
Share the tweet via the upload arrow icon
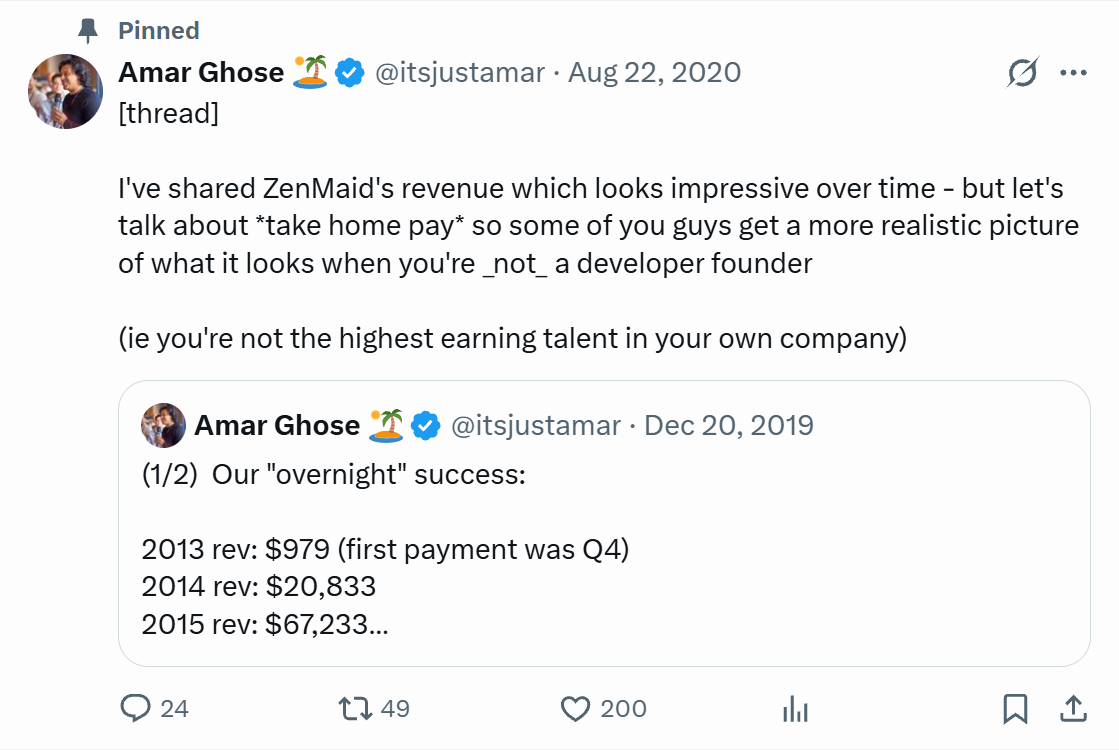1073,709
